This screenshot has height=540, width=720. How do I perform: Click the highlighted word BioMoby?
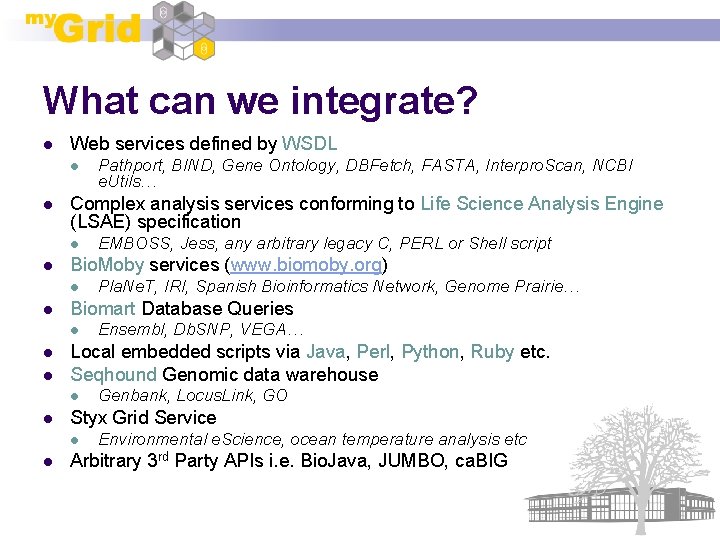pyautogui.click(x=107, y=265)
